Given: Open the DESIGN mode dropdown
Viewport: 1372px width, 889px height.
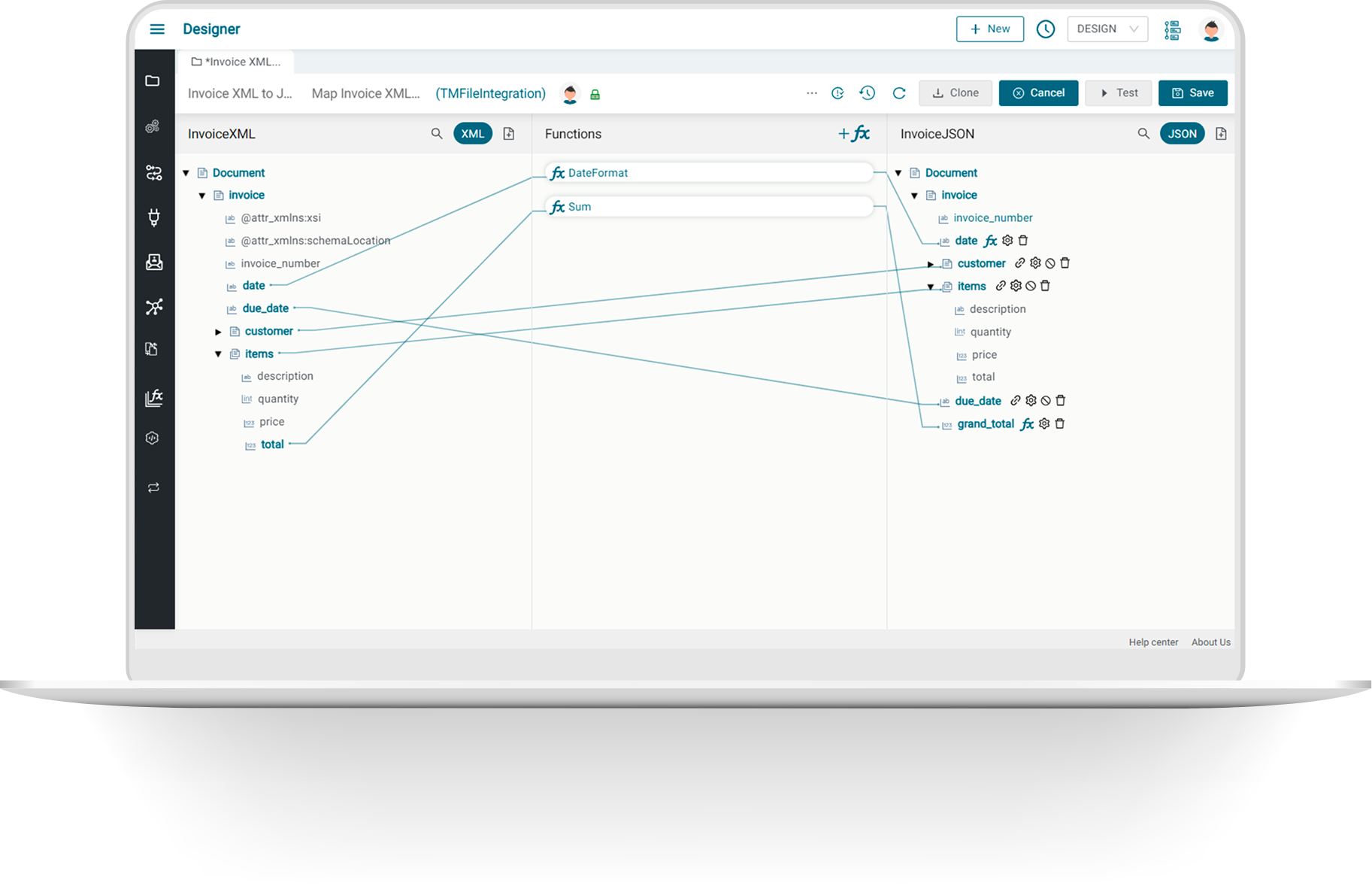Looking at the screenshot, I should click(x=1107, y=29).
